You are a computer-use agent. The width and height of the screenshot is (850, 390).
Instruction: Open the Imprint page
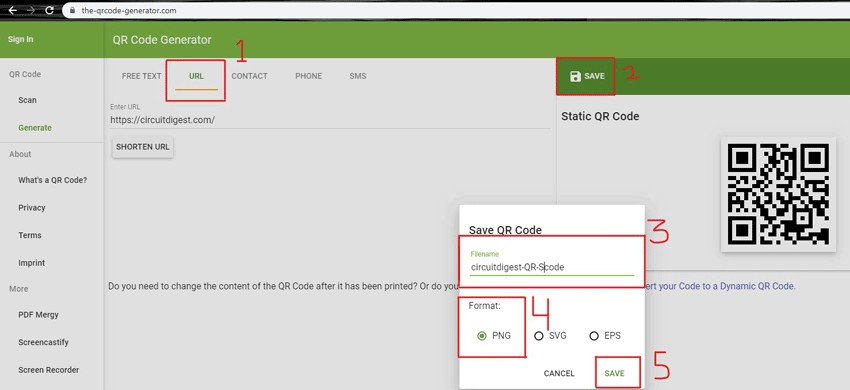tap(31, 263)
